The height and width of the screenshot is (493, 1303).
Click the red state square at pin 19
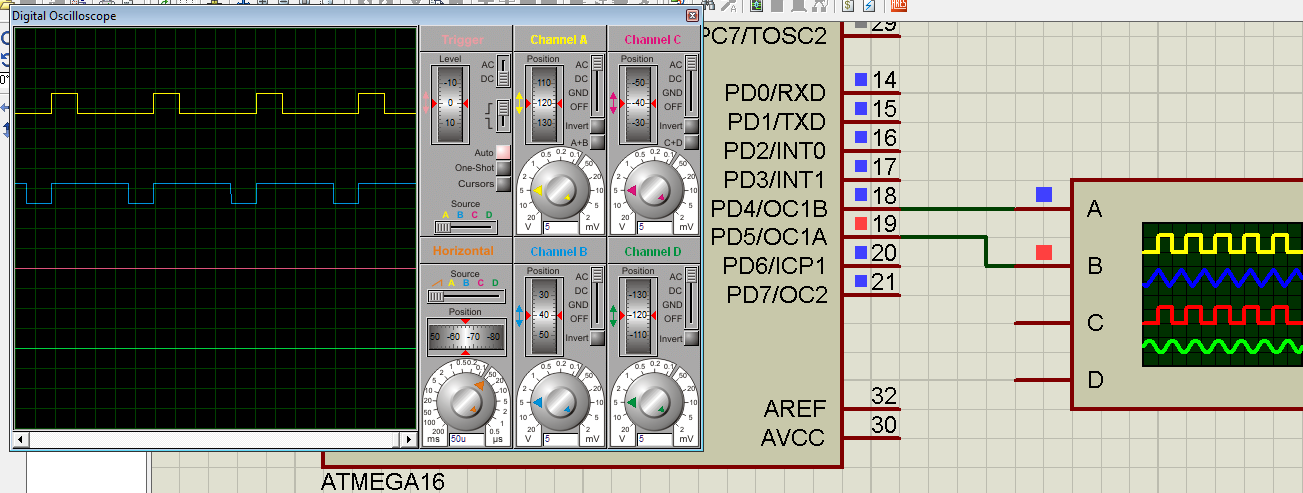point(861,222)
